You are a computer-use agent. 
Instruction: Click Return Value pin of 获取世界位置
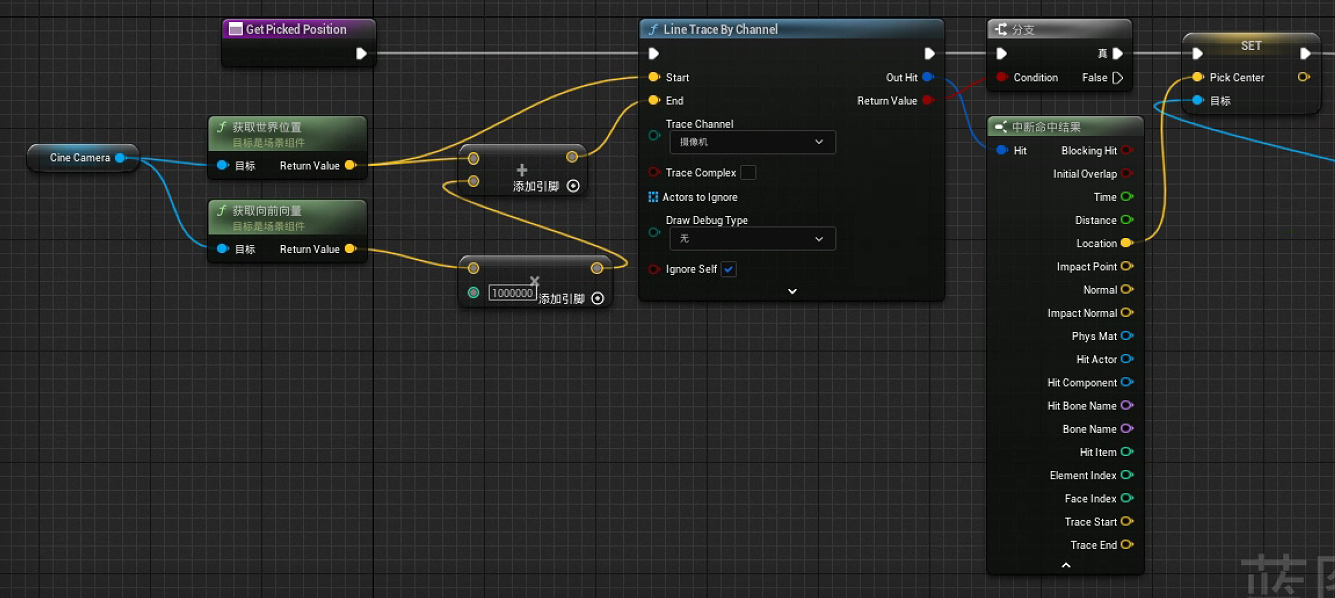point(350,165)
